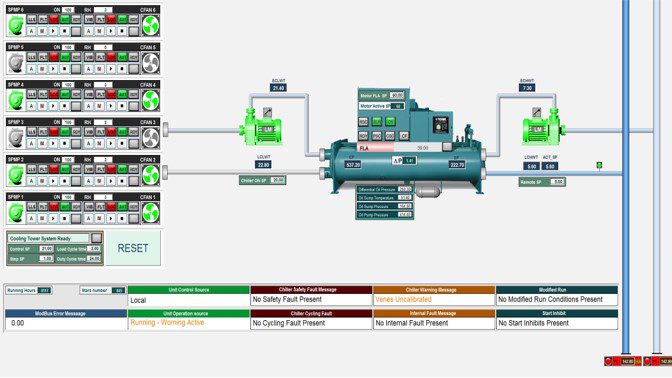672x378 pixels.
Task: Set SPMP 6 to Auto mode (A)
Action: coord(31,31)
